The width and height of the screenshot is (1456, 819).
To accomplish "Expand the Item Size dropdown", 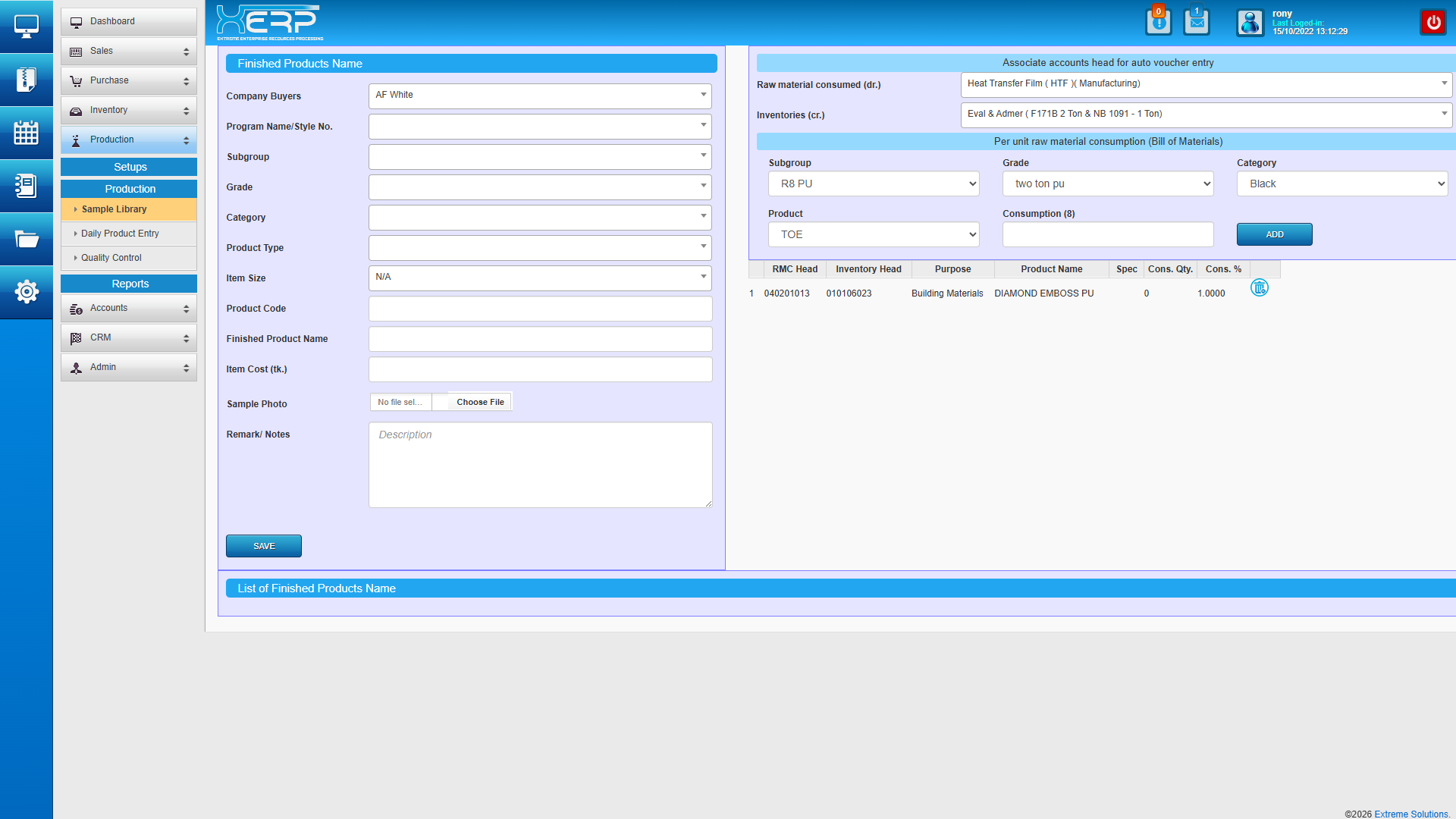I will pos(540,278).
